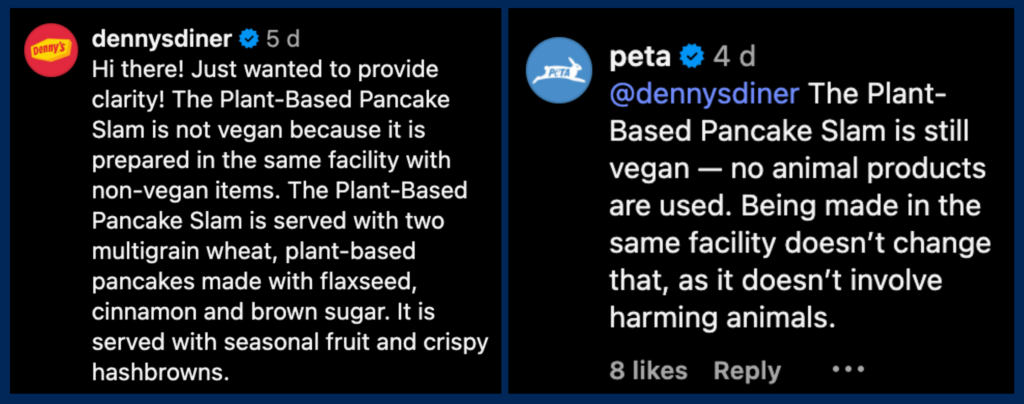The height and width of the screenshot is (404, 1024).
Task: Click the word "hashbrowns." in Denny's comment
Action: pyautogui.click(x=160, y=372)
